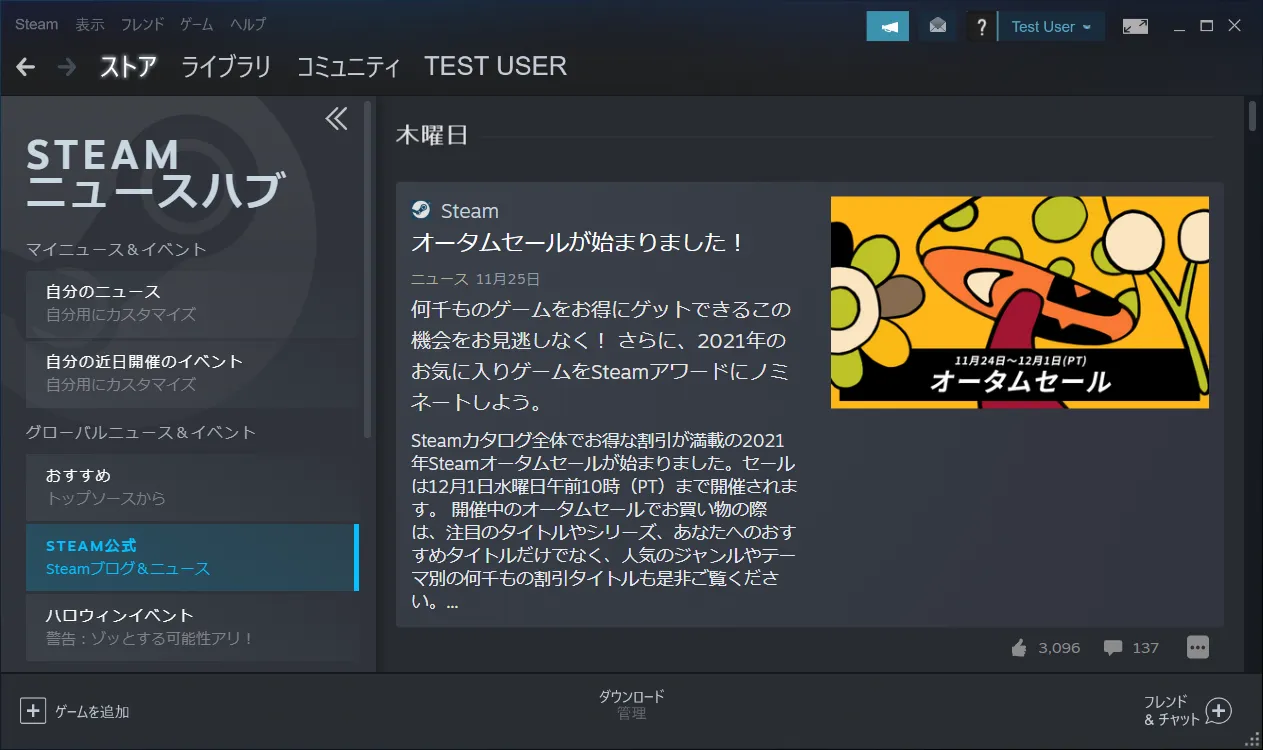
Task: Select 自分の近日開催のイベント in sidebar
Action: click(192, 372)
